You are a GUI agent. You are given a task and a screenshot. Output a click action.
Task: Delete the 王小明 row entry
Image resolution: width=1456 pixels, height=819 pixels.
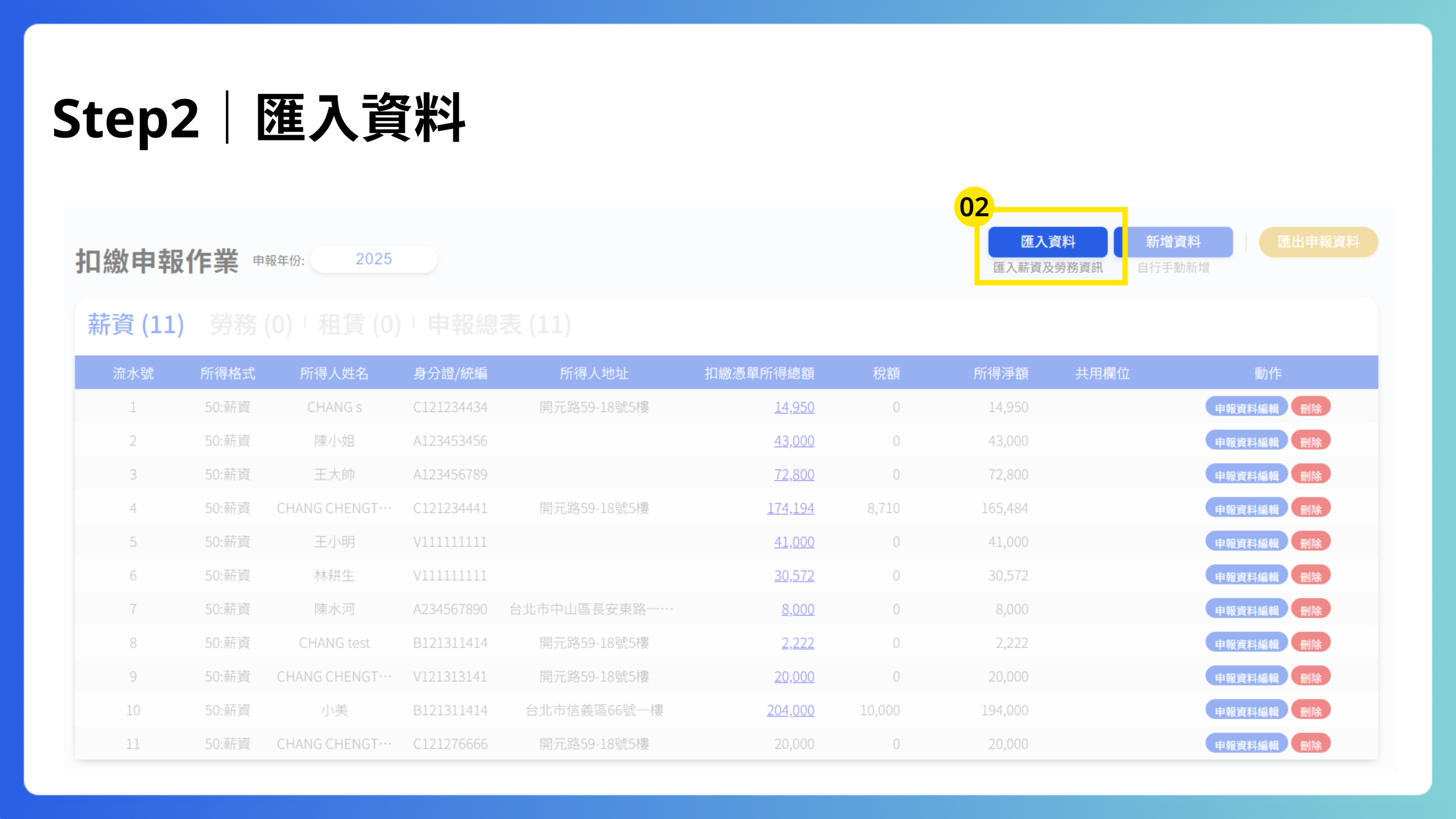coord(1310,543)
